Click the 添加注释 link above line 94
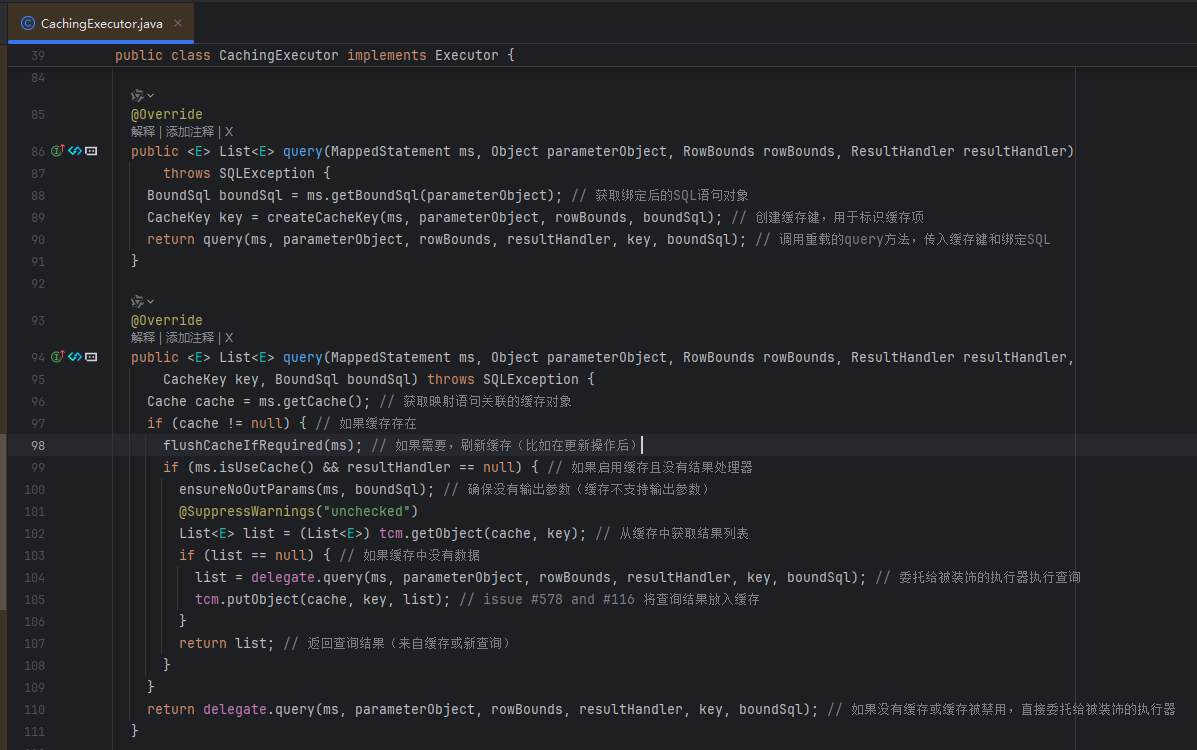 (x=190, y=337)
